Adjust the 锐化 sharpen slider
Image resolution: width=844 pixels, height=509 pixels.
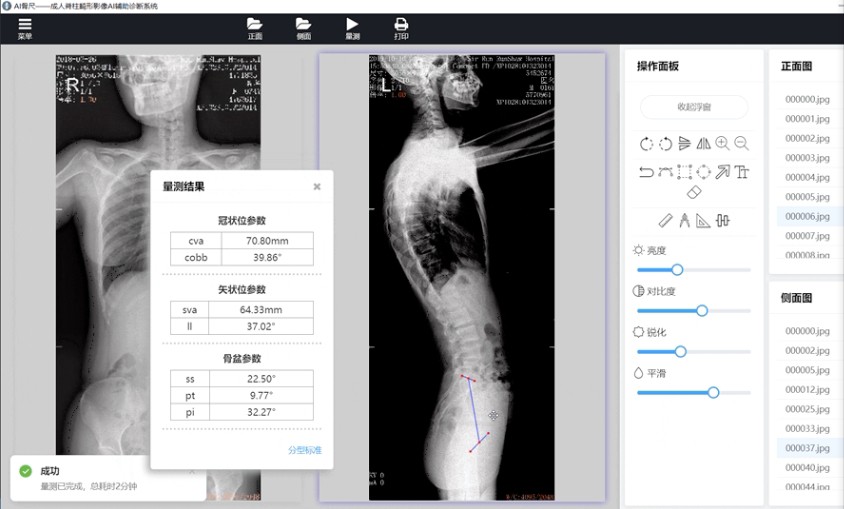(693, 351)
